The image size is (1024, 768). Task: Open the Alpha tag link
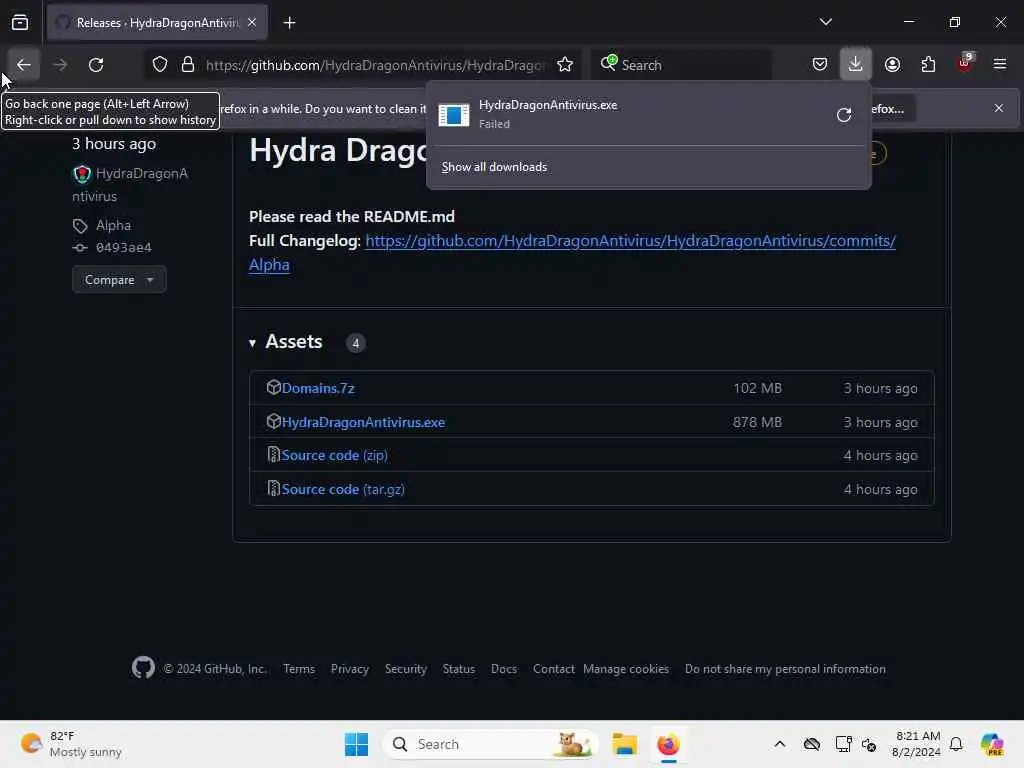(x=113, y=225)
